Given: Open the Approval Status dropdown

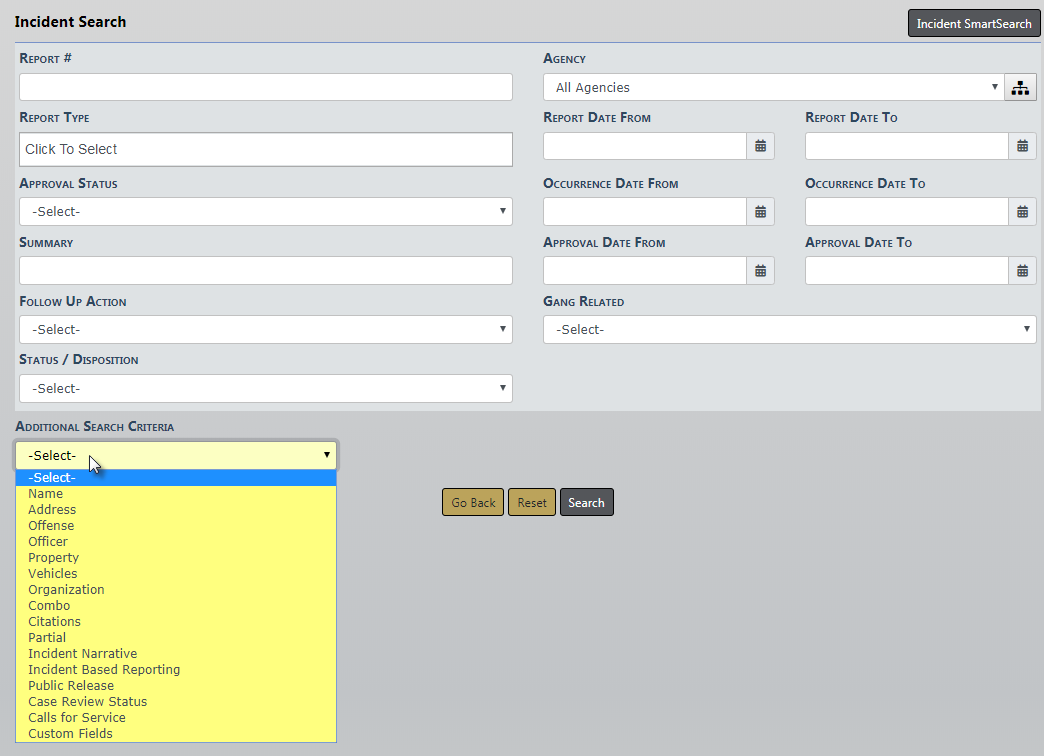Looking at the screenshot, I should click(265, 212).
